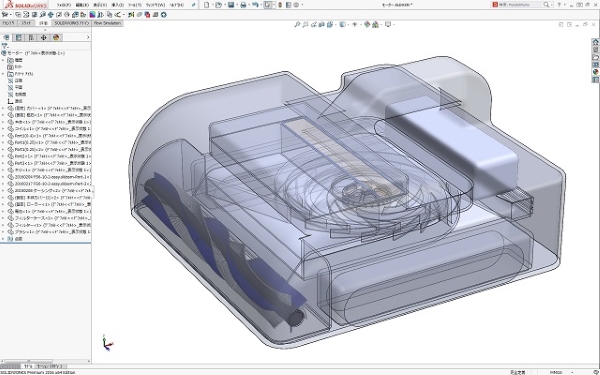Viewport: 600px width, 375px height.
Task: Open the Save icon dropdown arrow
Action: pos(236,5)
